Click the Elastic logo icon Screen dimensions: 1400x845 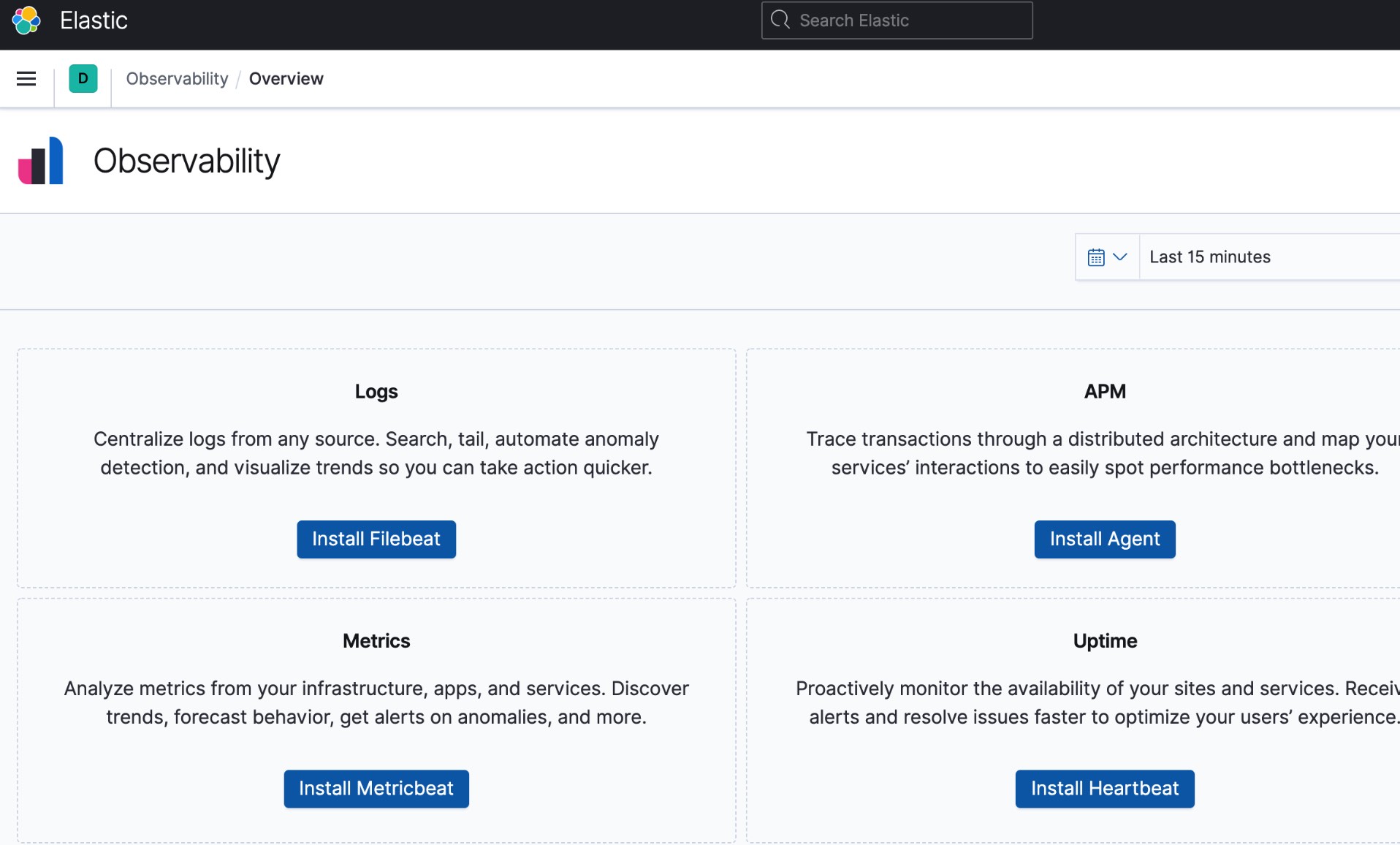click(26, 20)
